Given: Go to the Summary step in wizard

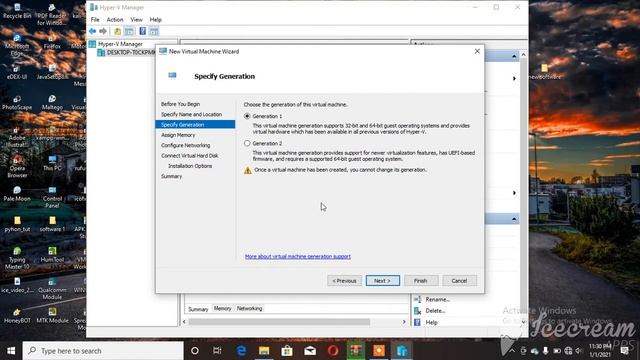Looking at the screenshot, I should pos(171,176).
